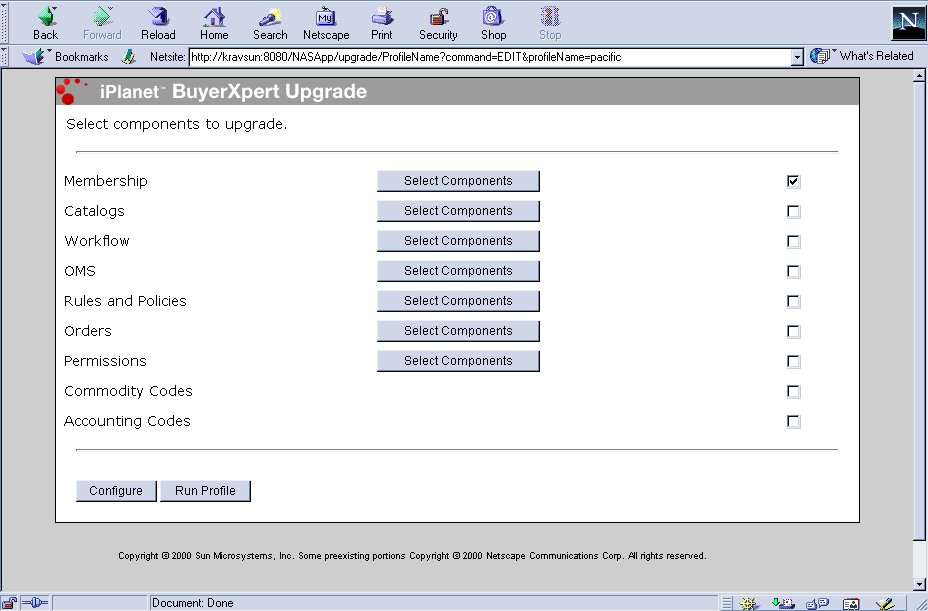
Task: Enable the Accounting Codes checkbox
Action: point(794,422)
